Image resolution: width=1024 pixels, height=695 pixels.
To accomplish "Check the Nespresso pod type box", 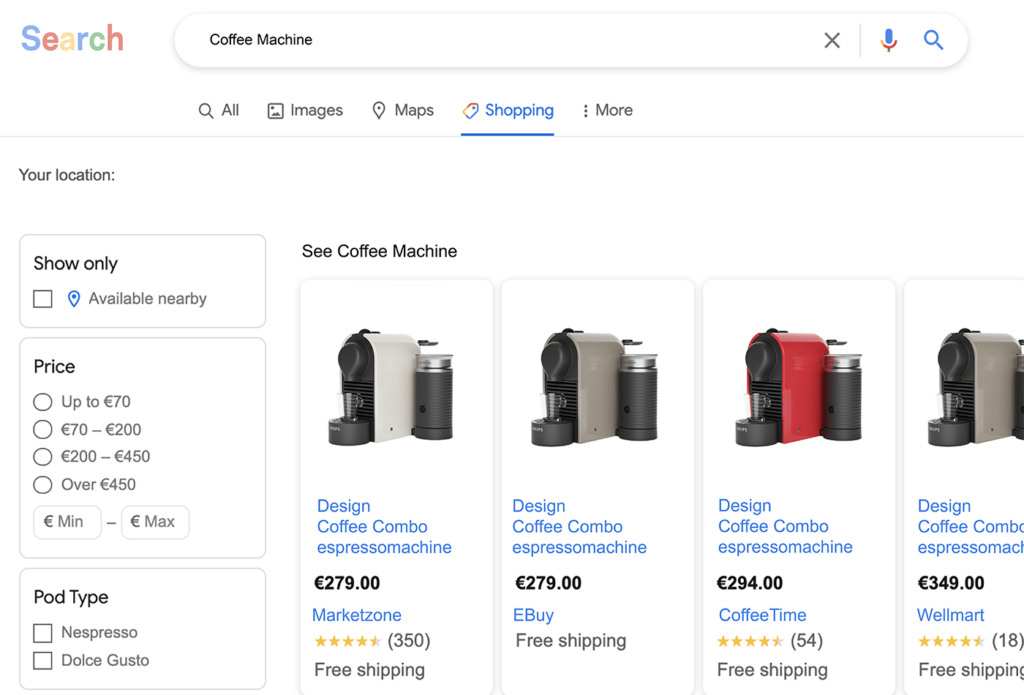I will pos(43,633).
